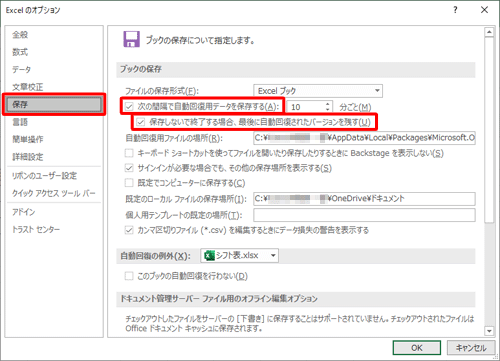
Task: Enable hiding Backstage for keyboard shortcuts
Action: click(x=129, y=153)
